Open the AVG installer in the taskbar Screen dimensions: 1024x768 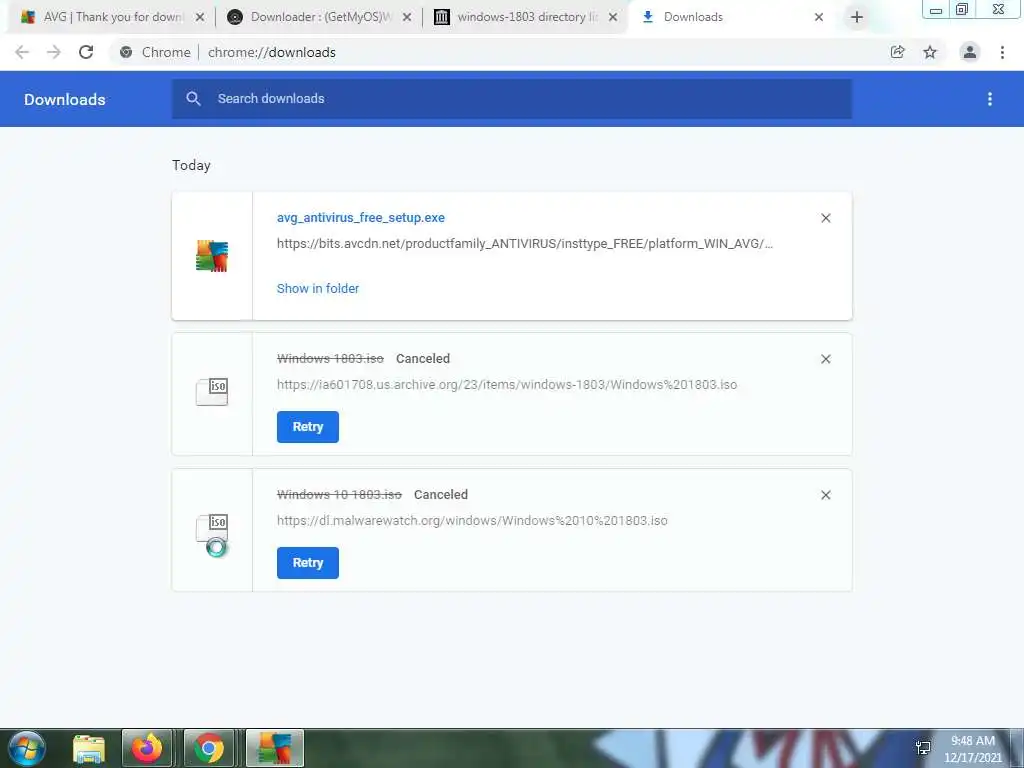(274, 748)
